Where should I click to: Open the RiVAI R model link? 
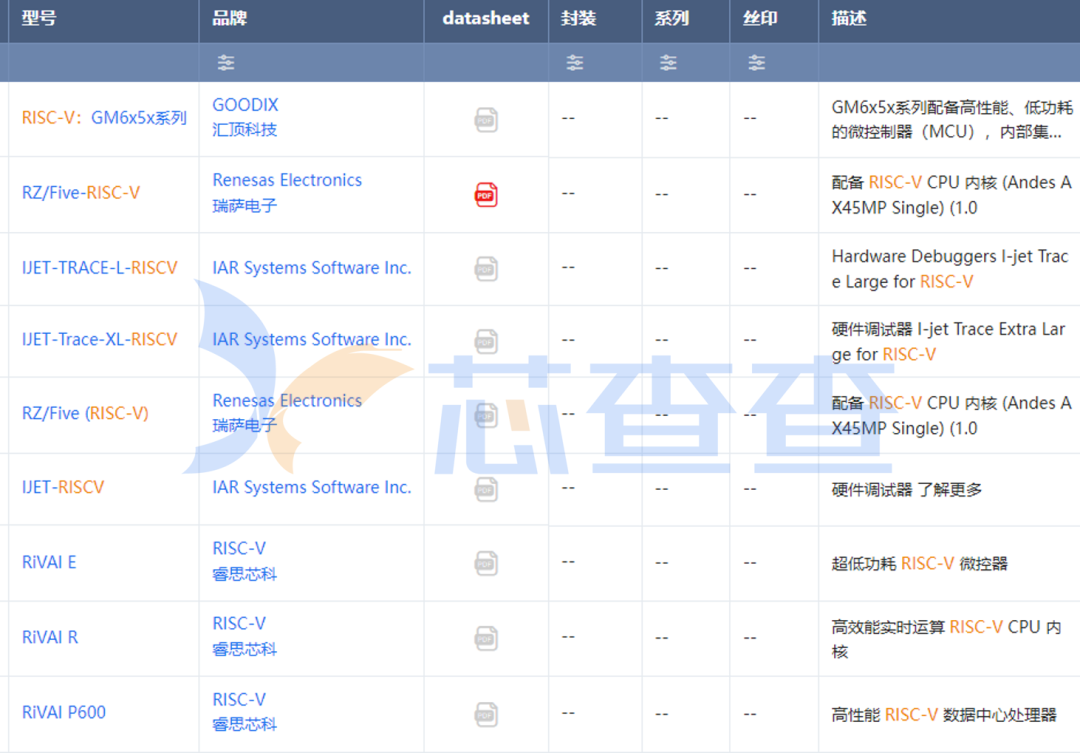pos(50,637)
